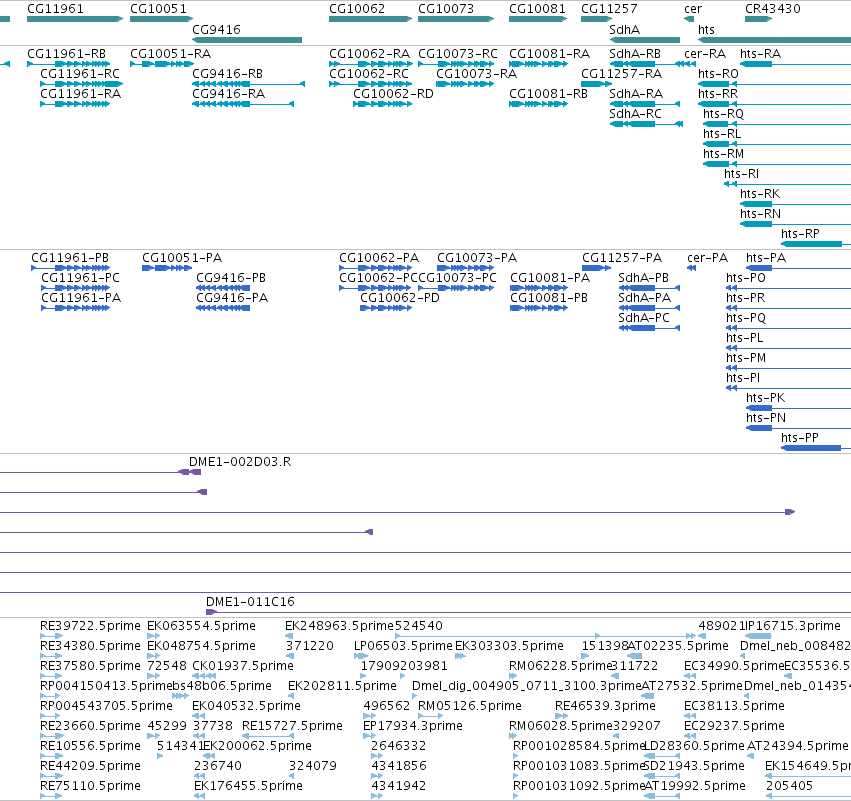
Task: Click the RE46539.3prime EST label
Action: (x=605, y=706)
